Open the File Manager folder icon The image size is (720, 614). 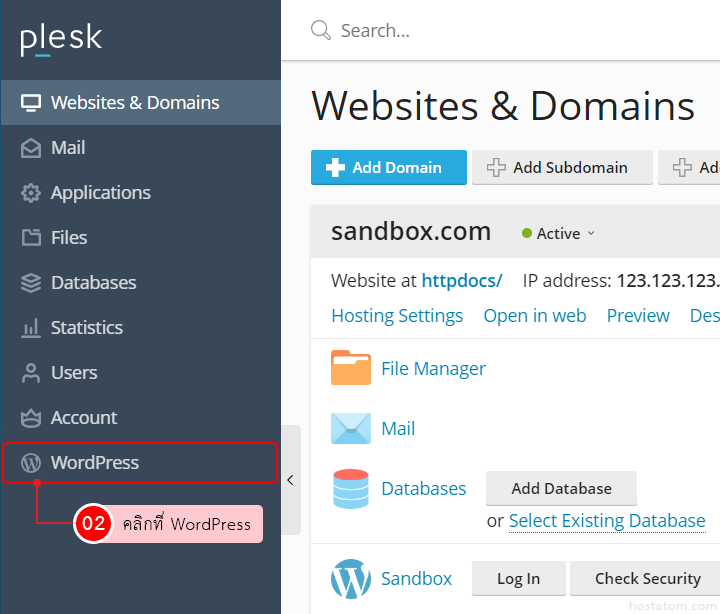[350, 368]
